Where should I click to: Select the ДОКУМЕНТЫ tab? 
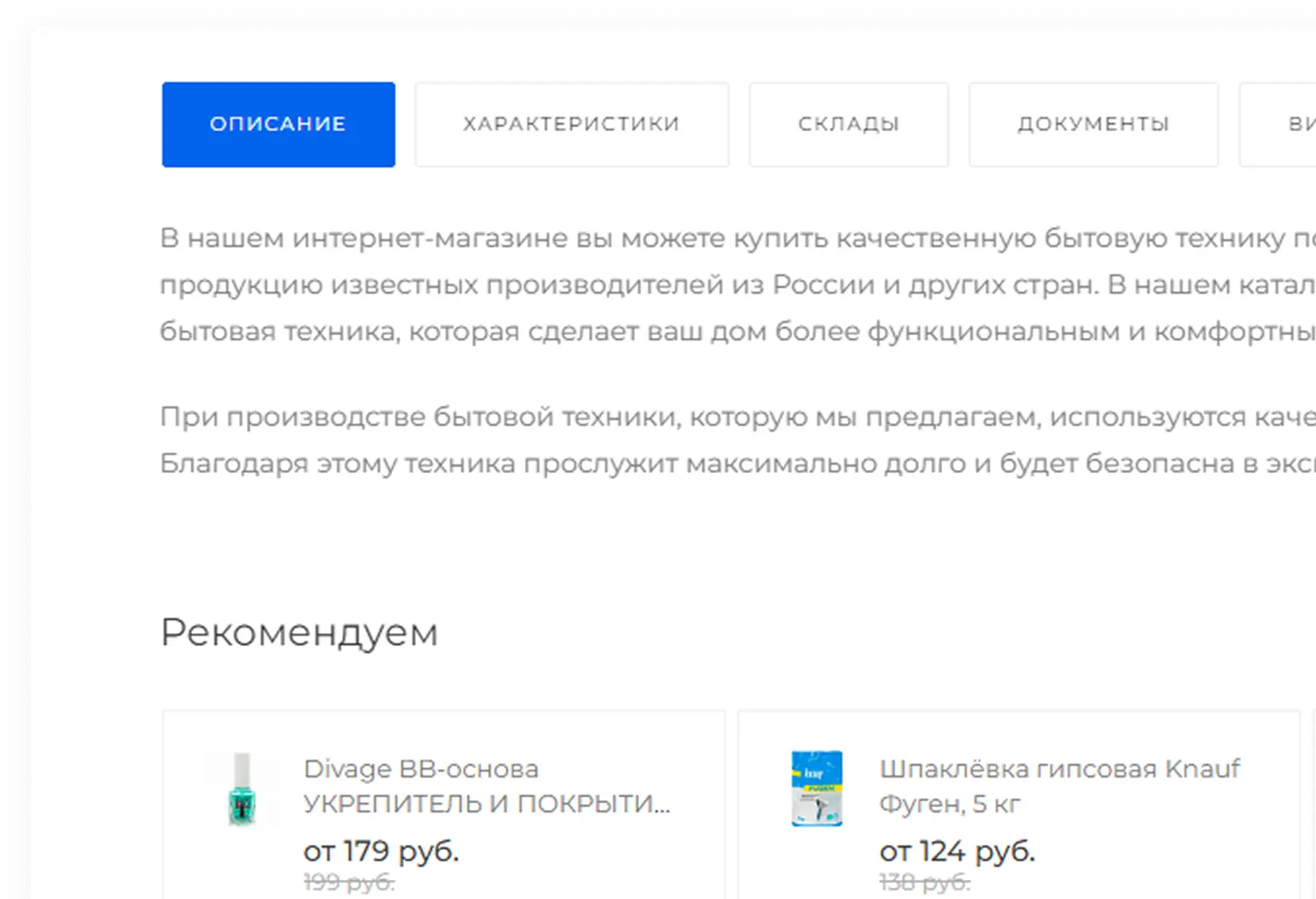tap(1093, 124)
